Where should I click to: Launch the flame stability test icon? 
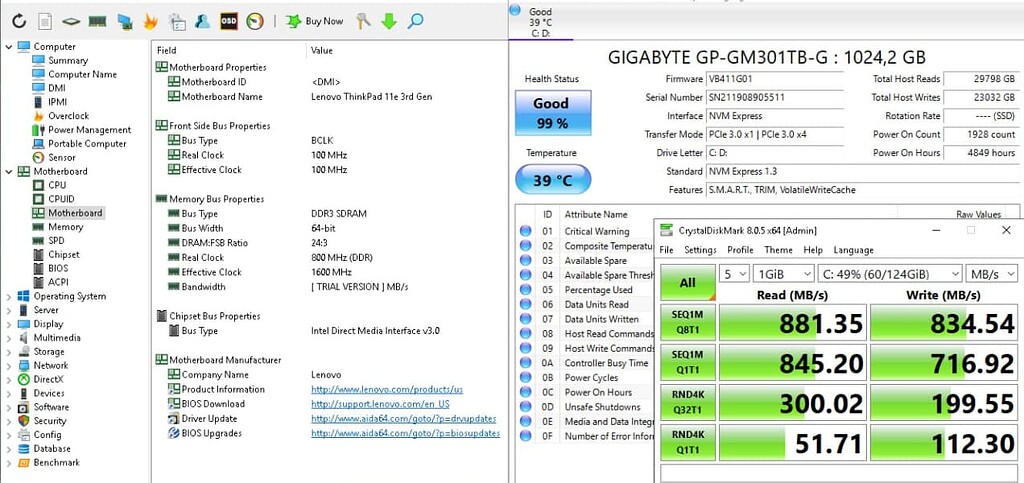pos(150,22)
